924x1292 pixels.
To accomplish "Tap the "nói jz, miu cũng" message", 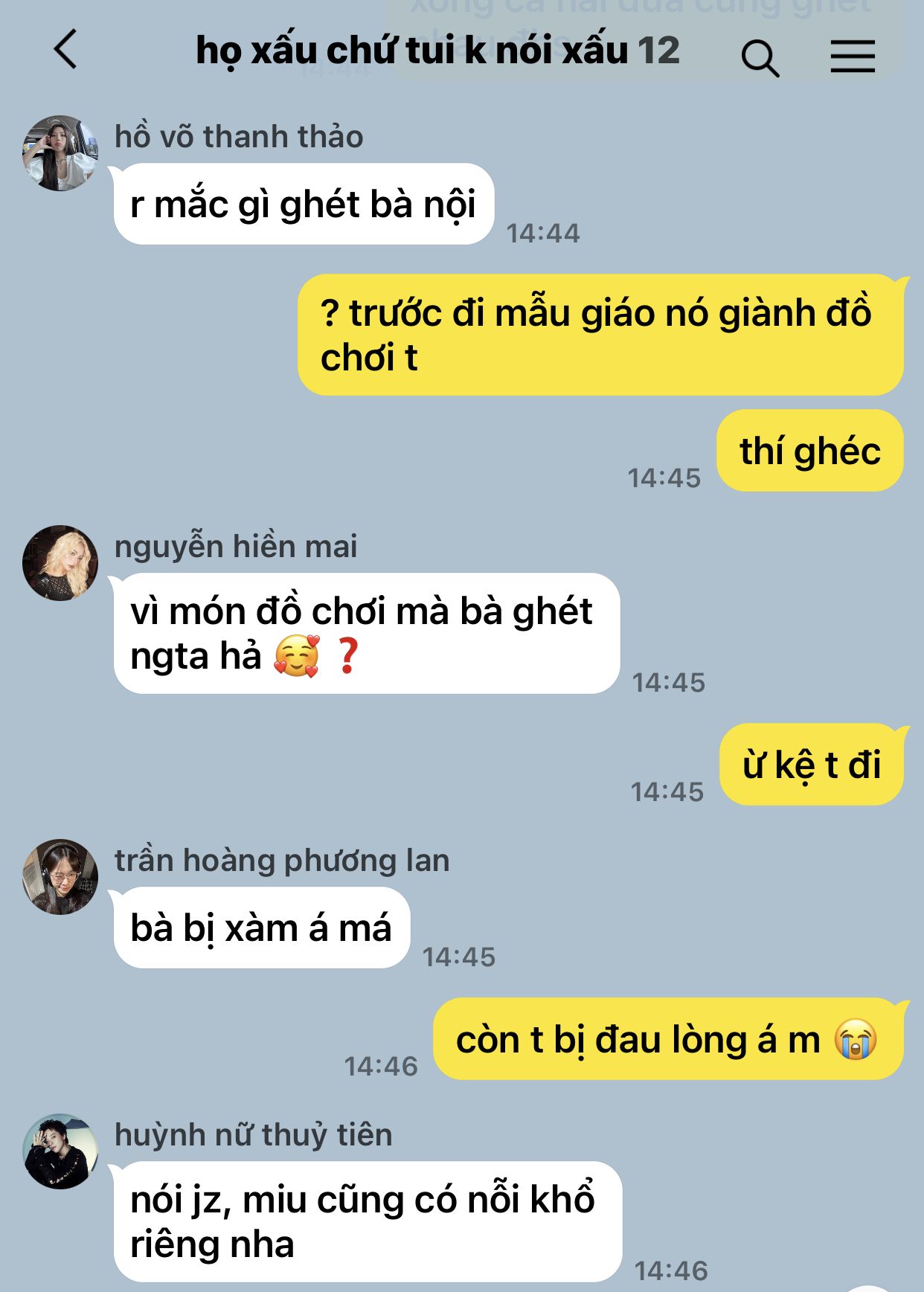I will click(368, 1222).
